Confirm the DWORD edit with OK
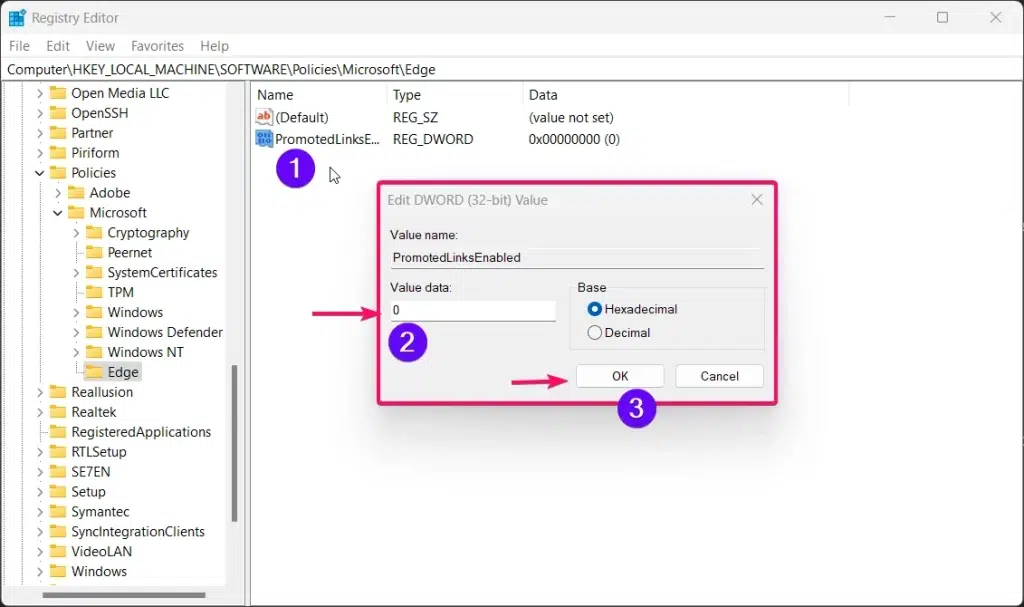The height and width of the screenshot is (607, 1024). [620, 376]
